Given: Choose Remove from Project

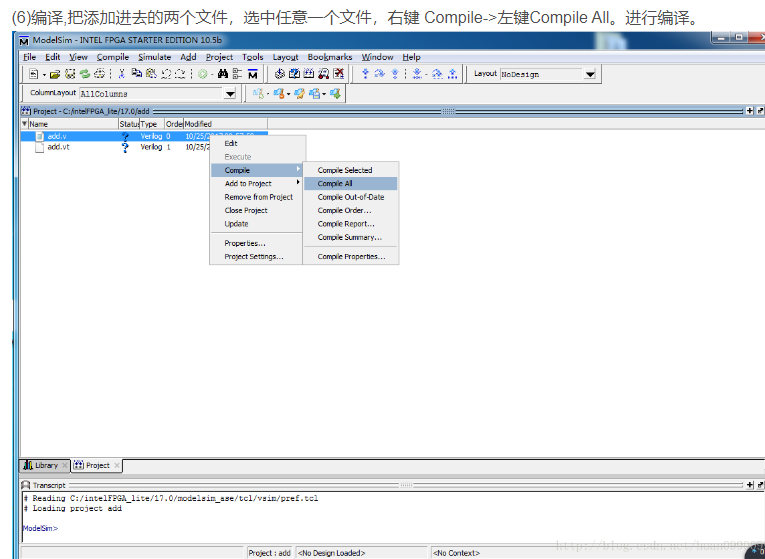Looking at the screenshot, I should pos(257,197).
